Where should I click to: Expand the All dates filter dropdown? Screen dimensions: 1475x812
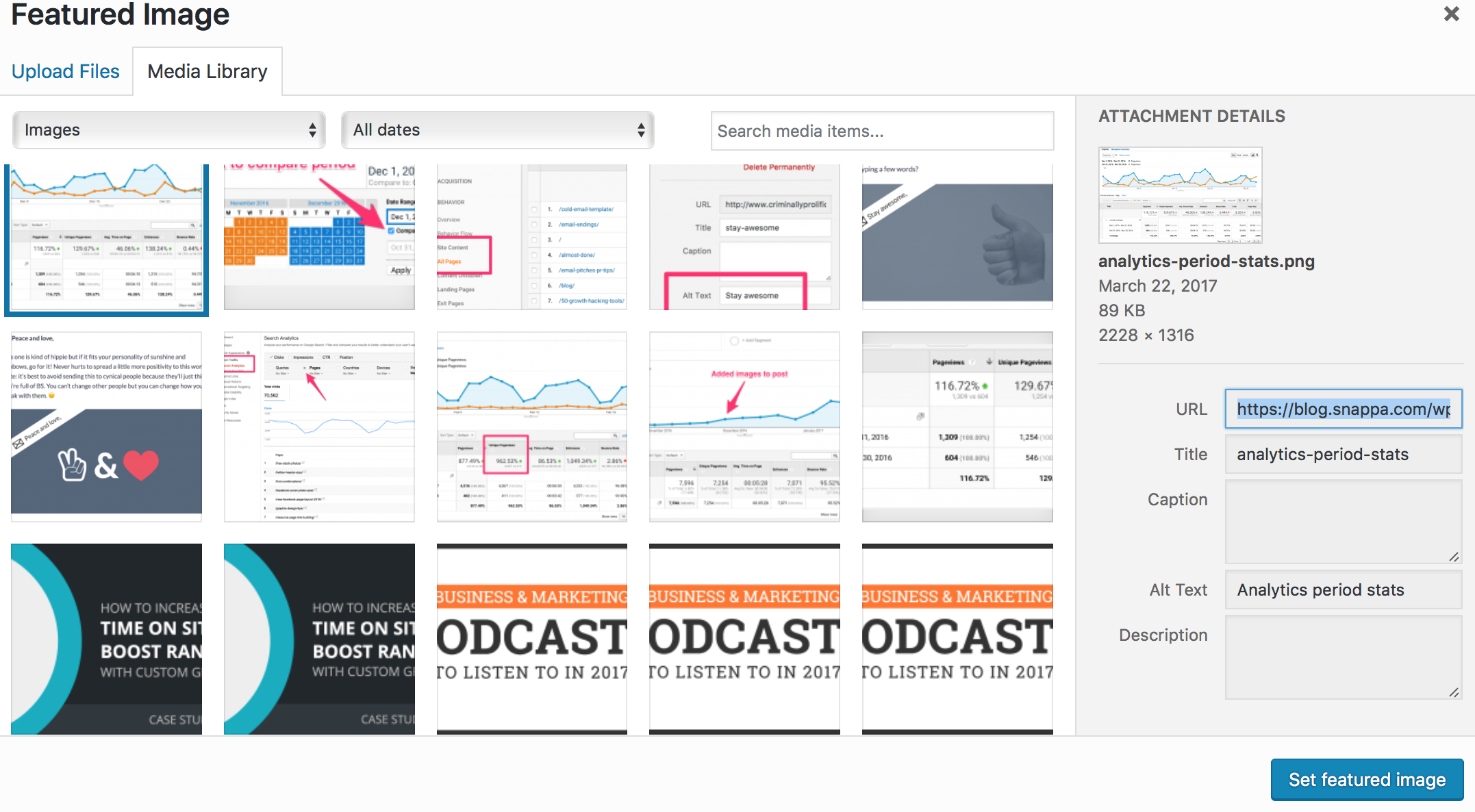tap(496, 131)
